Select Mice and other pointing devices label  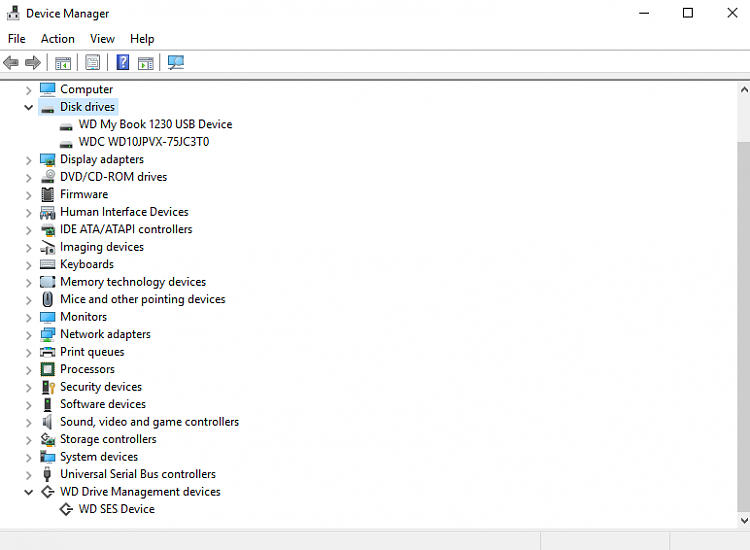143,299
